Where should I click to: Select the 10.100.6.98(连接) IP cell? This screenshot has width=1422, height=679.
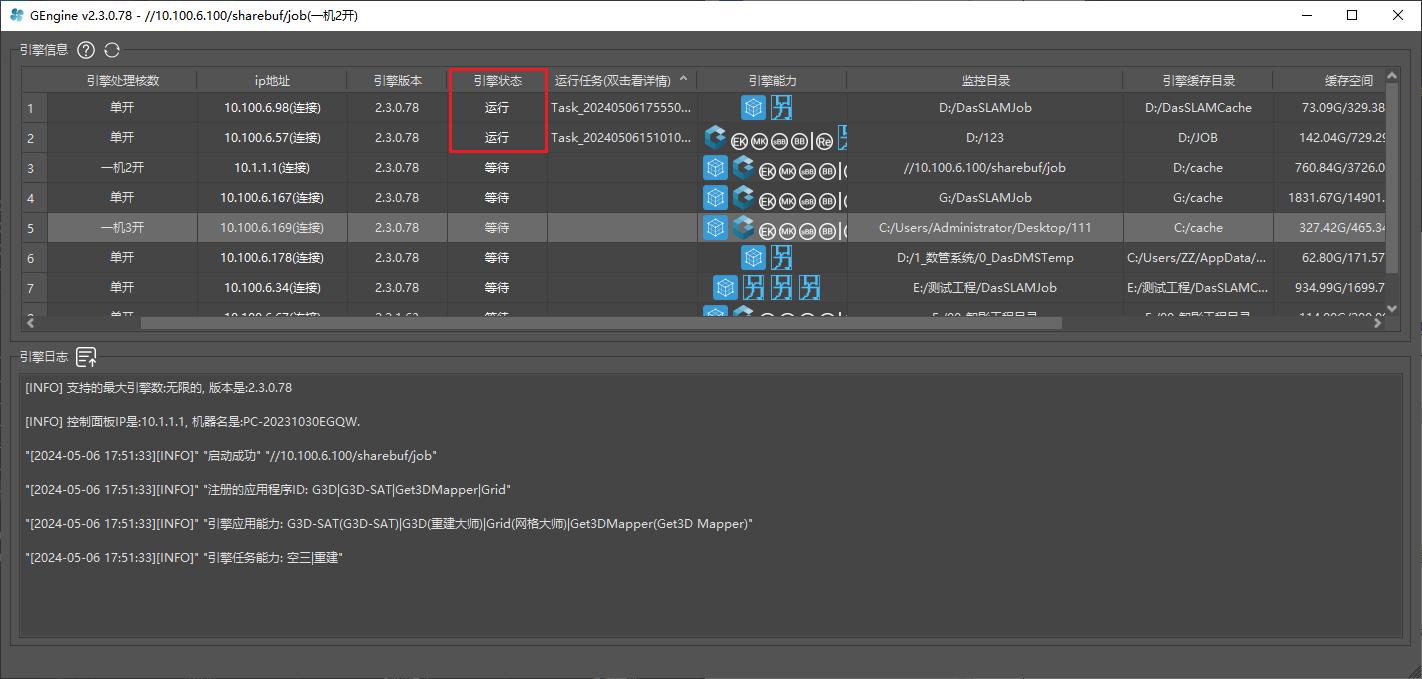click(x=272, y=107)
